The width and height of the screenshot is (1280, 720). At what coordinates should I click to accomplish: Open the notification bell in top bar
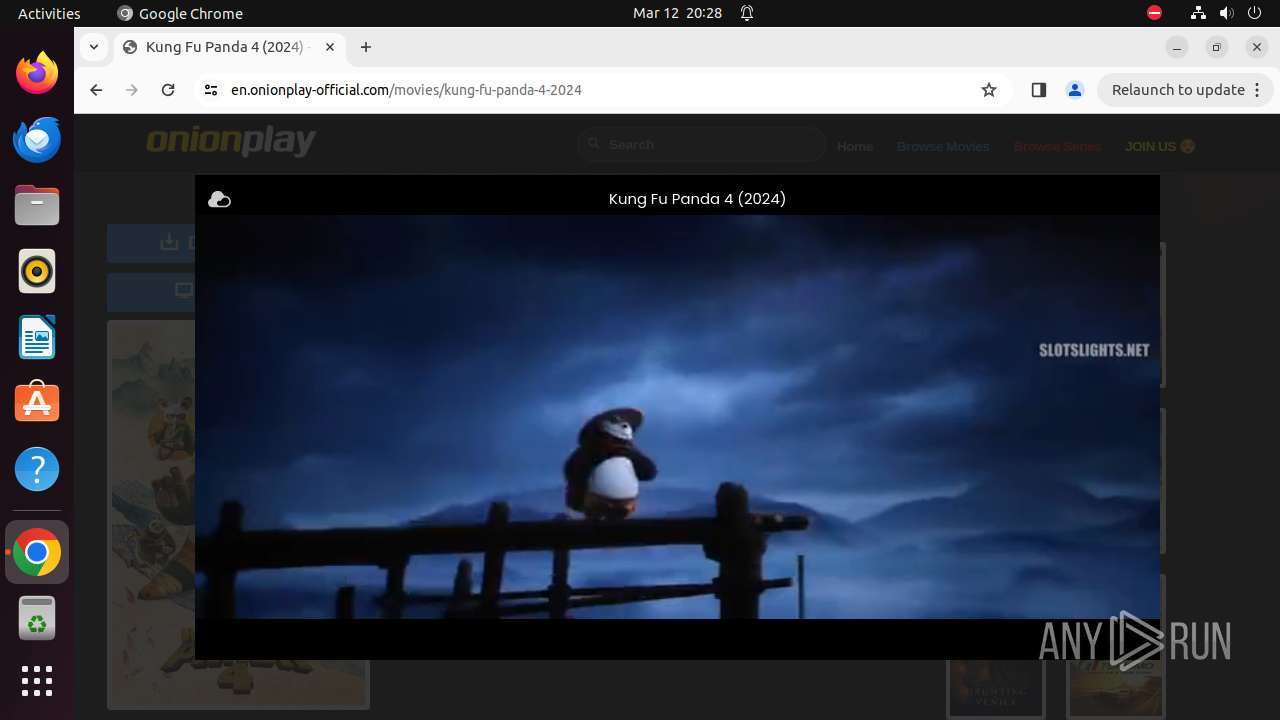point(747,13)
